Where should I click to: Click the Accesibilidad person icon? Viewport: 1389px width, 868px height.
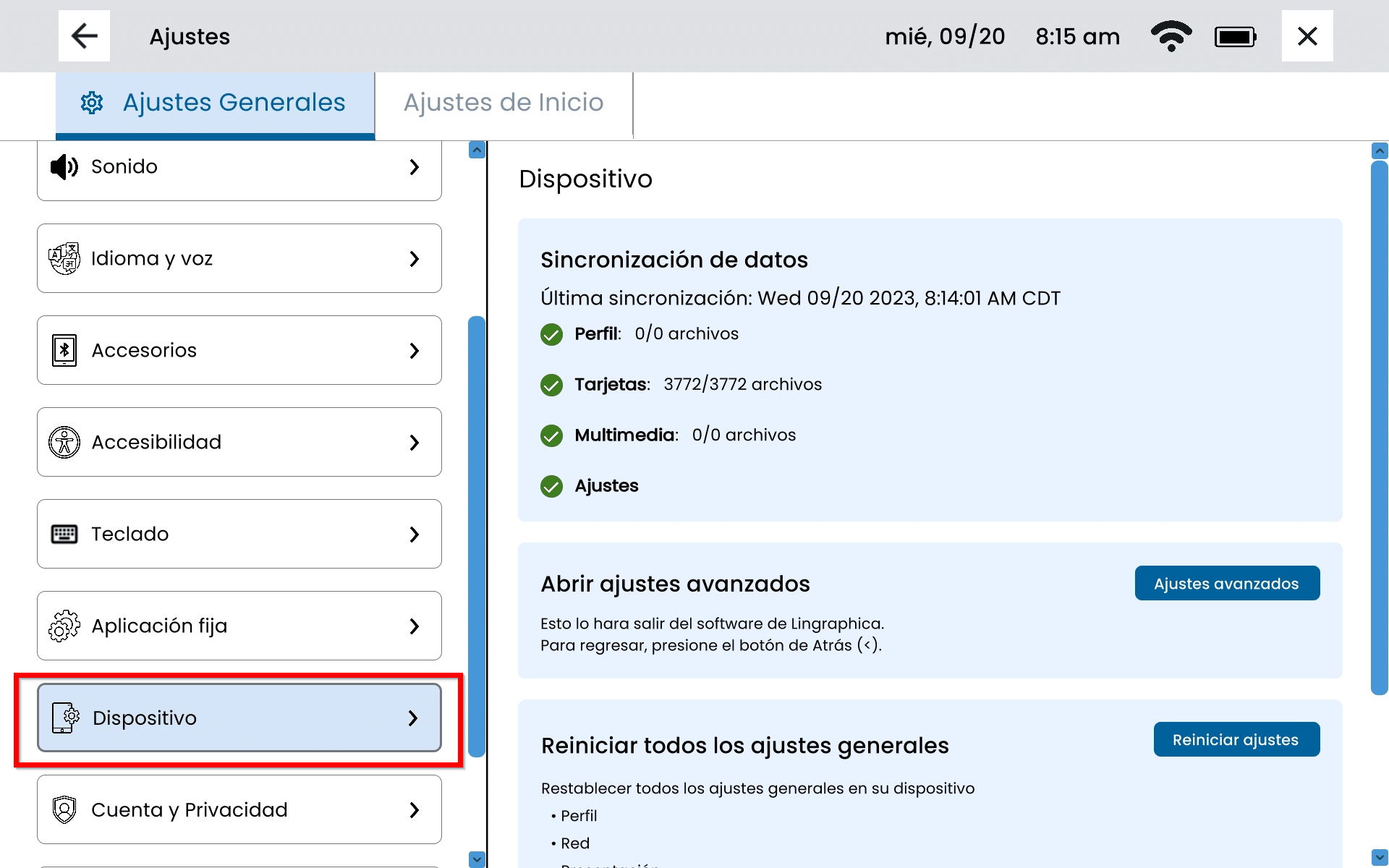64,442
